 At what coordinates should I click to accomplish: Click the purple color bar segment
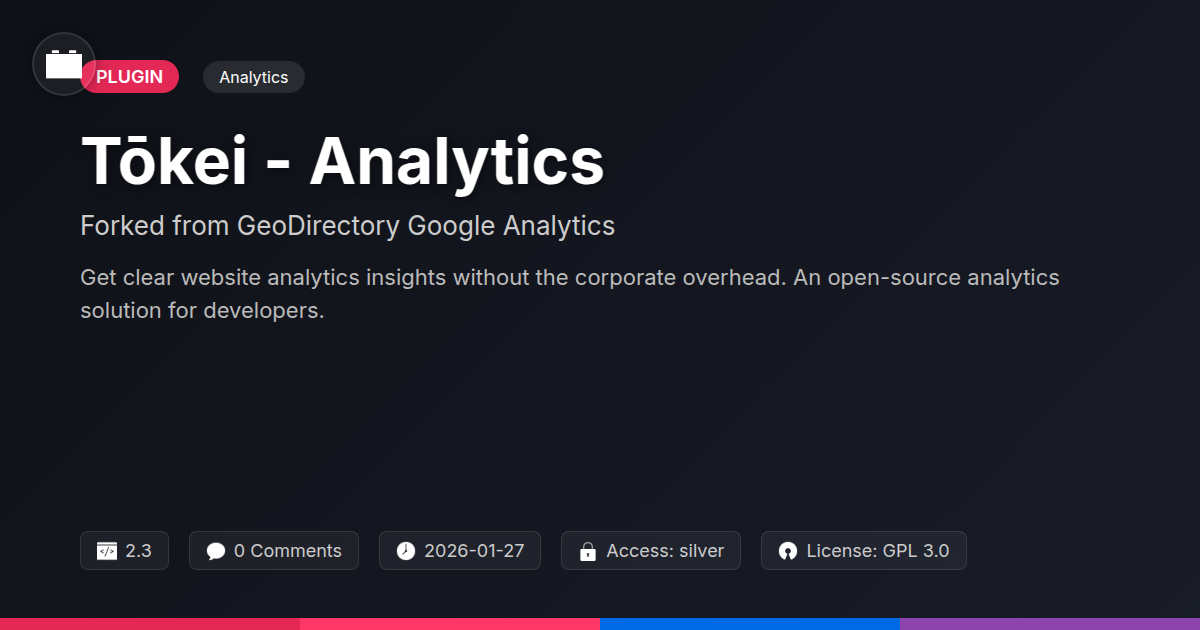(1050, 623)
